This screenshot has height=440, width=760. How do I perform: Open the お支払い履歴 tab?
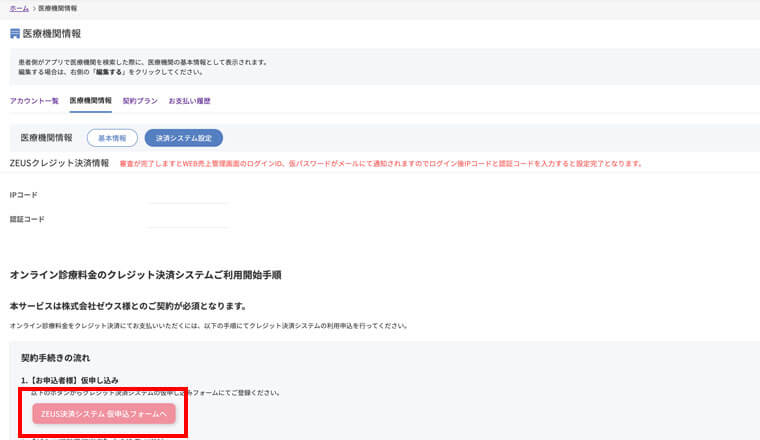tap(190, 101)
